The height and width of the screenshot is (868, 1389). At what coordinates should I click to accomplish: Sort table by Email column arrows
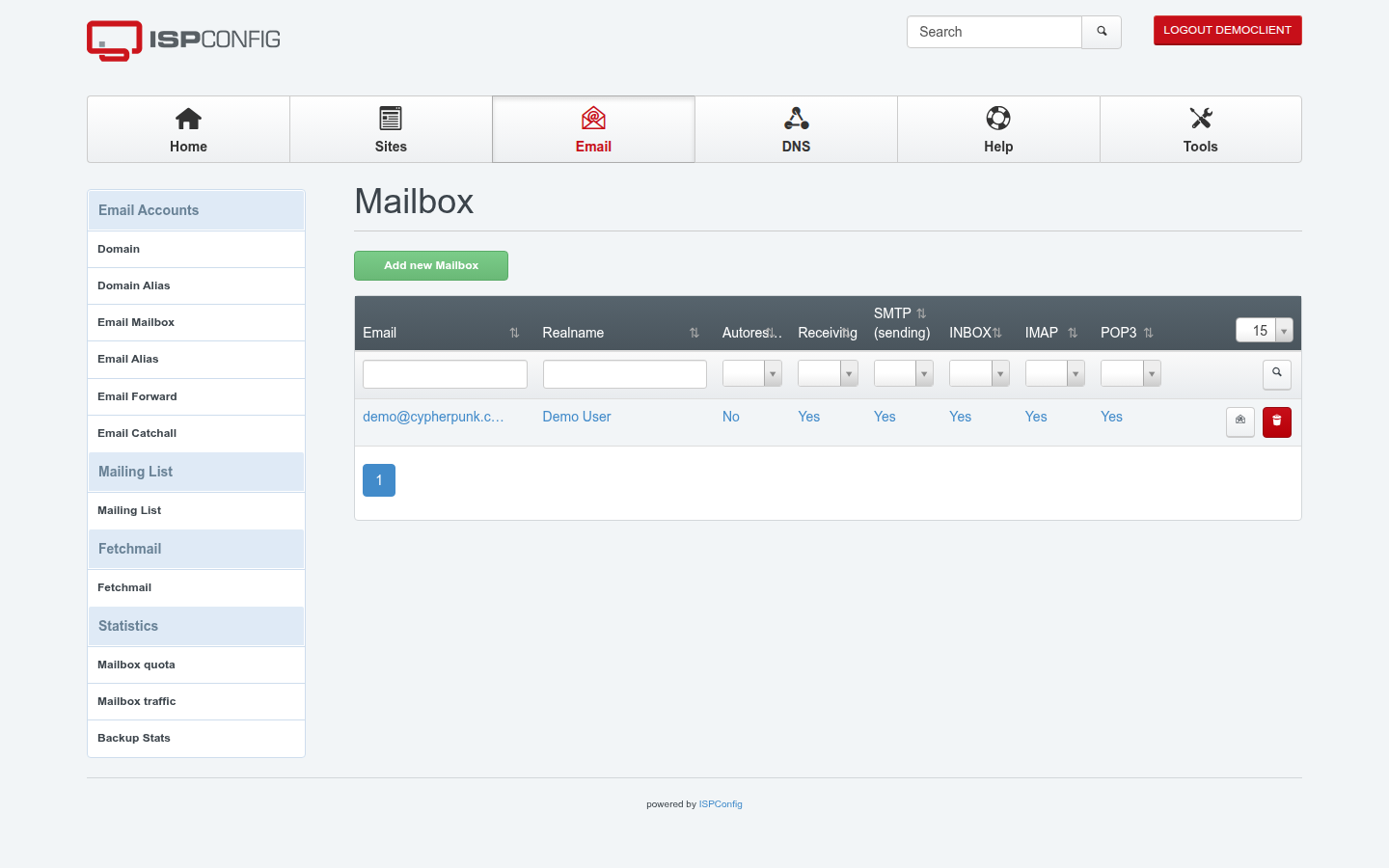pyautogui.click(x=514, y=333)
